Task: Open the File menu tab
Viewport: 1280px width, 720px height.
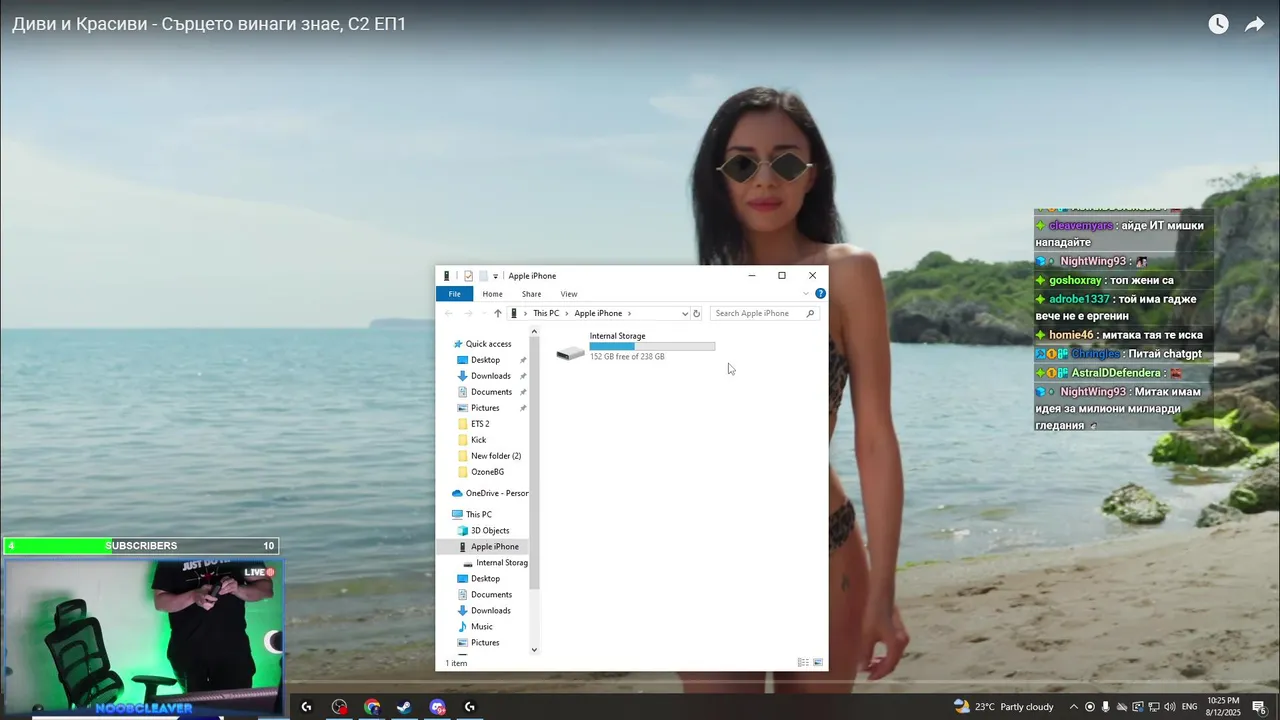Action: coord(454,294)
